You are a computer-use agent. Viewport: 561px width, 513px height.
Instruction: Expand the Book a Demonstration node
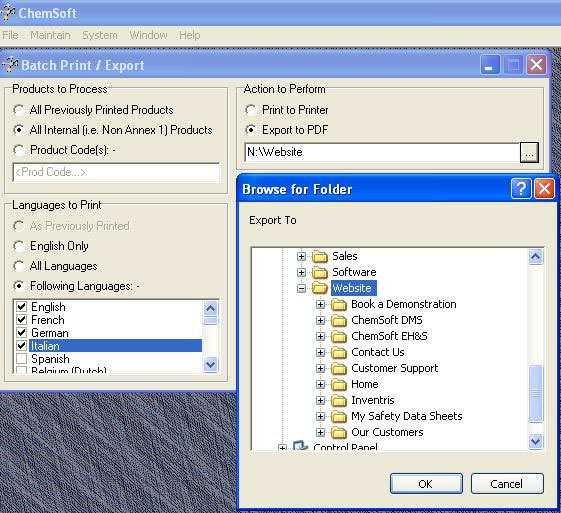[320, 304]
